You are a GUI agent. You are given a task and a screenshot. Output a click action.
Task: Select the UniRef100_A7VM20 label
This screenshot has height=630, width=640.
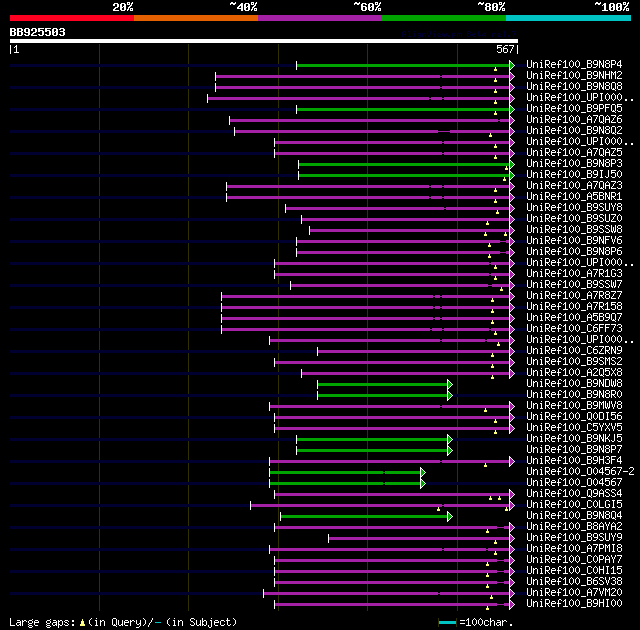click(574, 593)
